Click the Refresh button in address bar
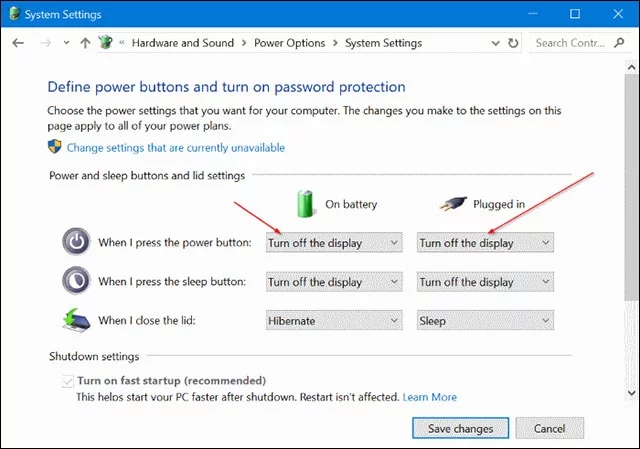This screenshot has height=449, width=640. (513, 44)
